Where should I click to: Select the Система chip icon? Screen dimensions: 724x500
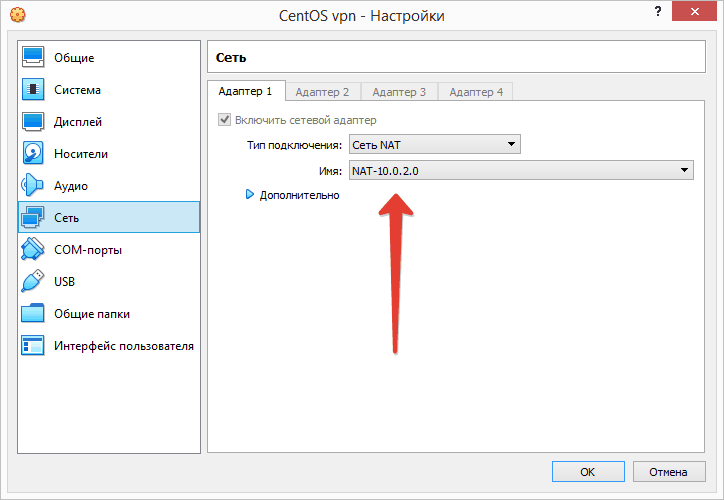pos(34,90)
